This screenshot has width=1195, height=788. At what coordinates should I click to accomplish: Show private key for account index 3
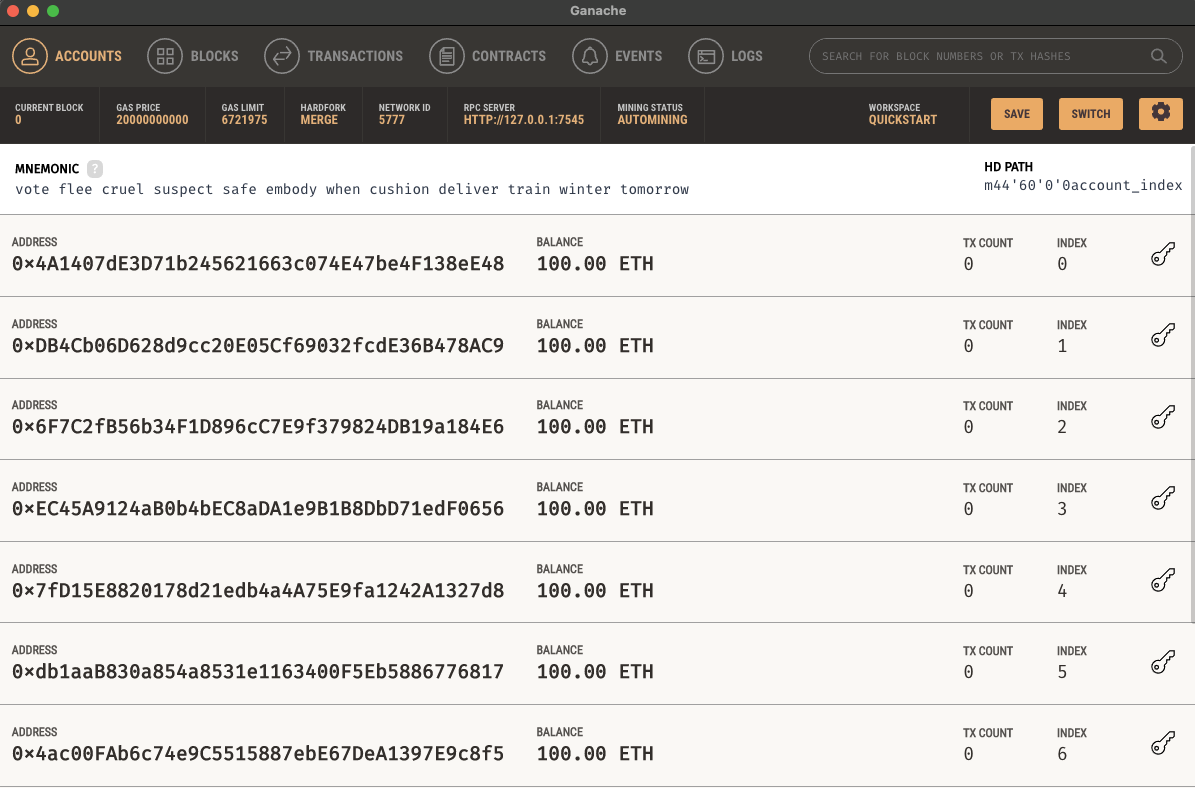(x=1163, y=499)
